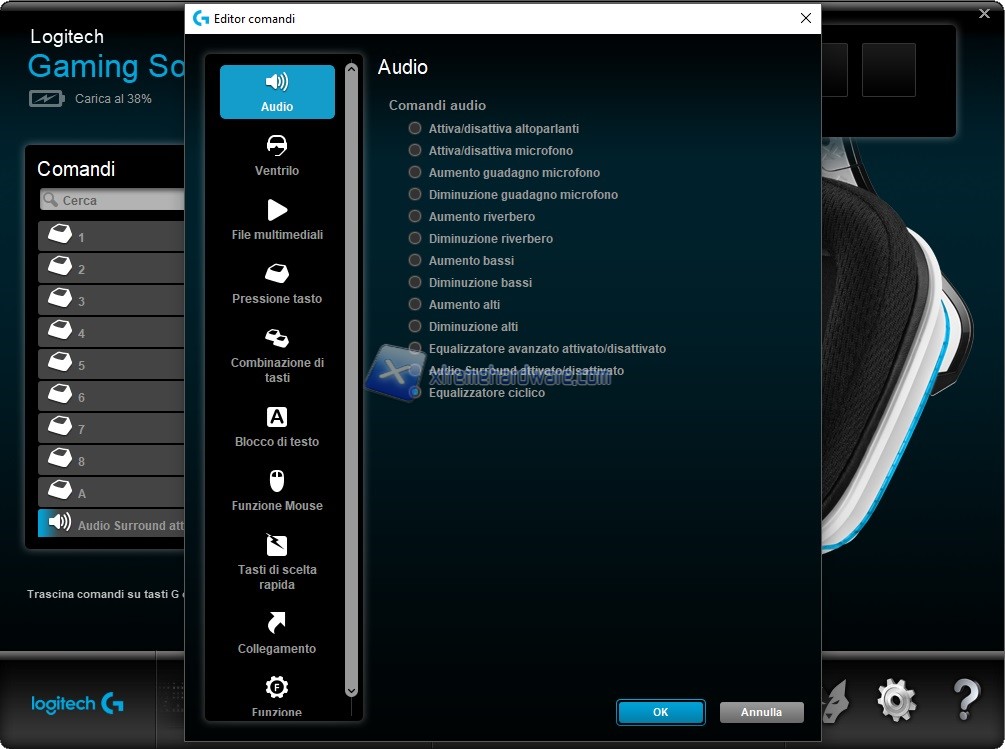Select the Blocco di testo category
This screenshot has width=1005, height=749.
277,426
